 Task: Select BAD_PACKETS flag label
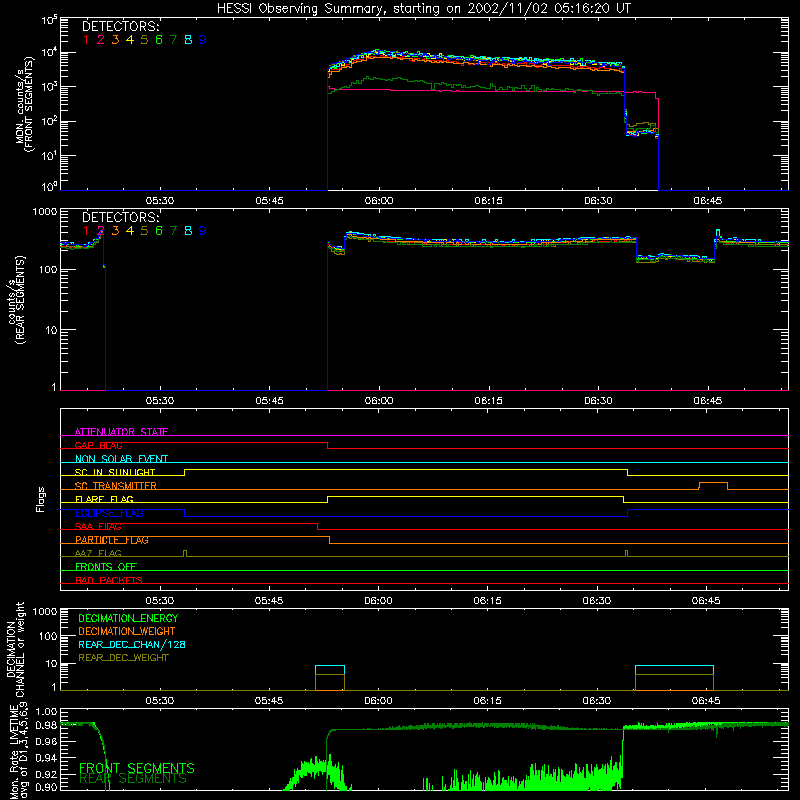(x=109, y=580)
